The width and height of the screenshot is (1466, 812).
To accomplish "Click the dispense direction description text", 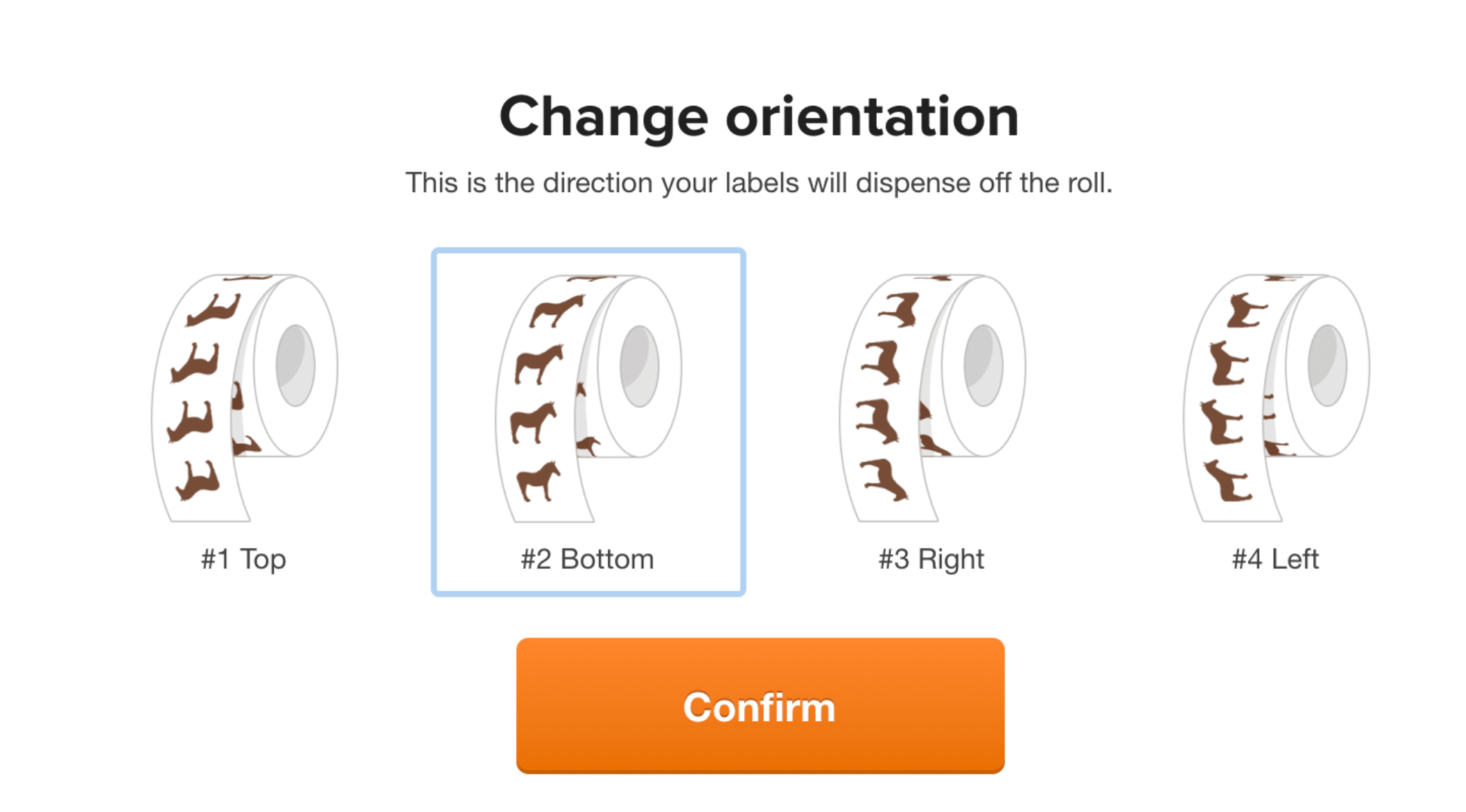I will [761, 182].
